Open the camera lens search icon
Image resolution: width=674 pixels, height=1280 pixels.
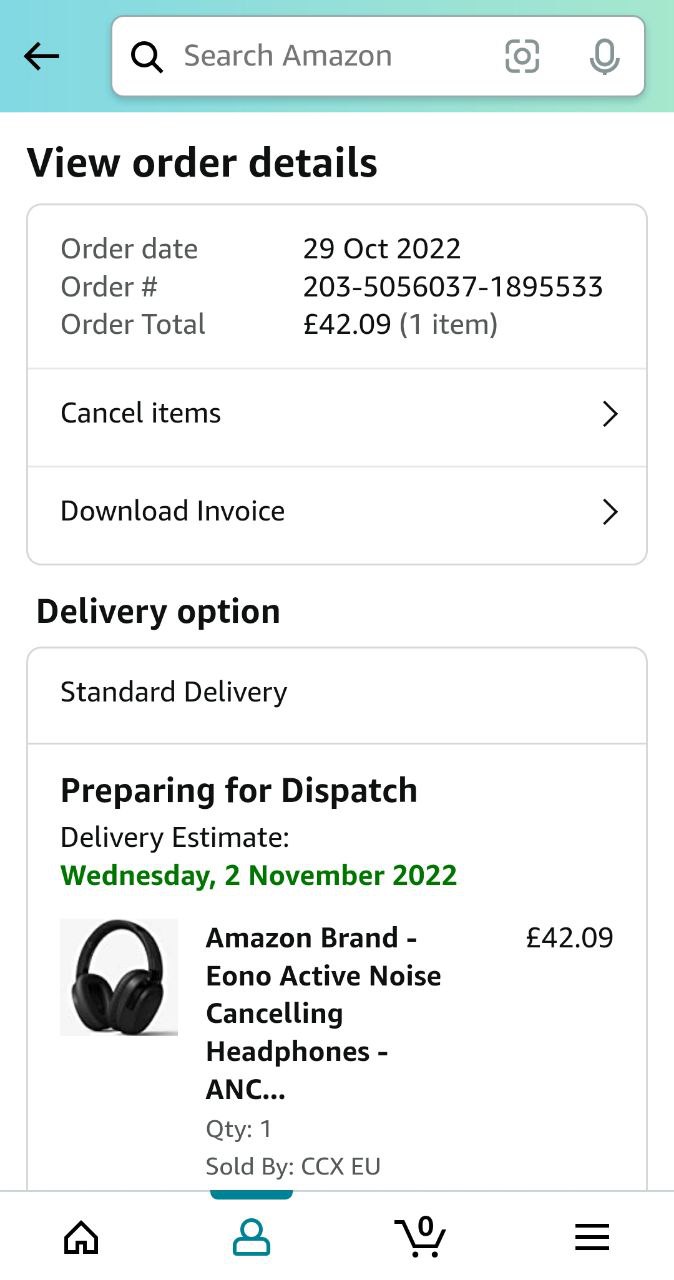point(522,57)
